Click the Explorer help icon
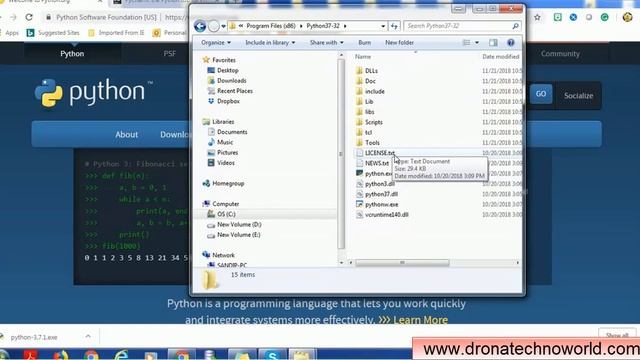Image resolution: width=640 pixels, height=360 pixels. (x=511, y=42)
